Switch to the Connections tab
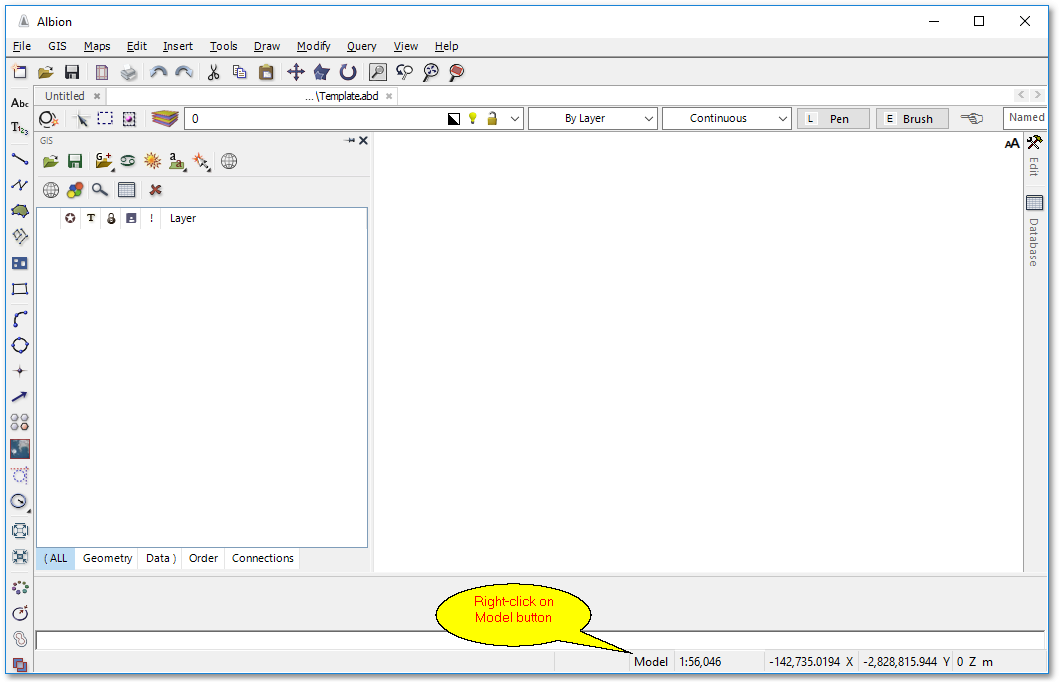Image resolution: width=1060 pixels, height=685 pixels. [x=262, y=558]
